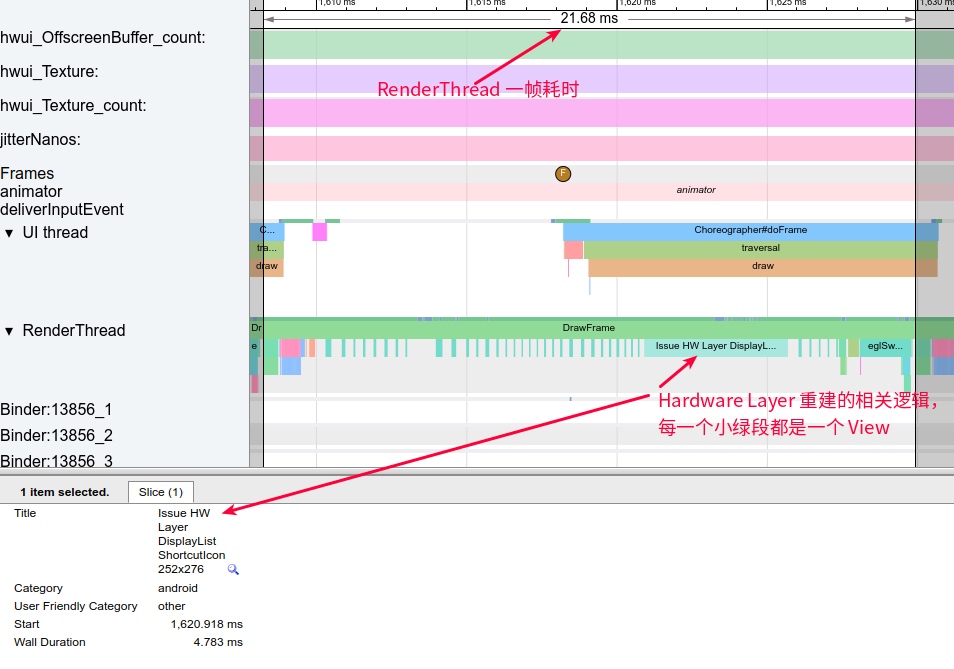
Task: Click the 21.68 ms timing range label
Action: (x=589, y=18)
